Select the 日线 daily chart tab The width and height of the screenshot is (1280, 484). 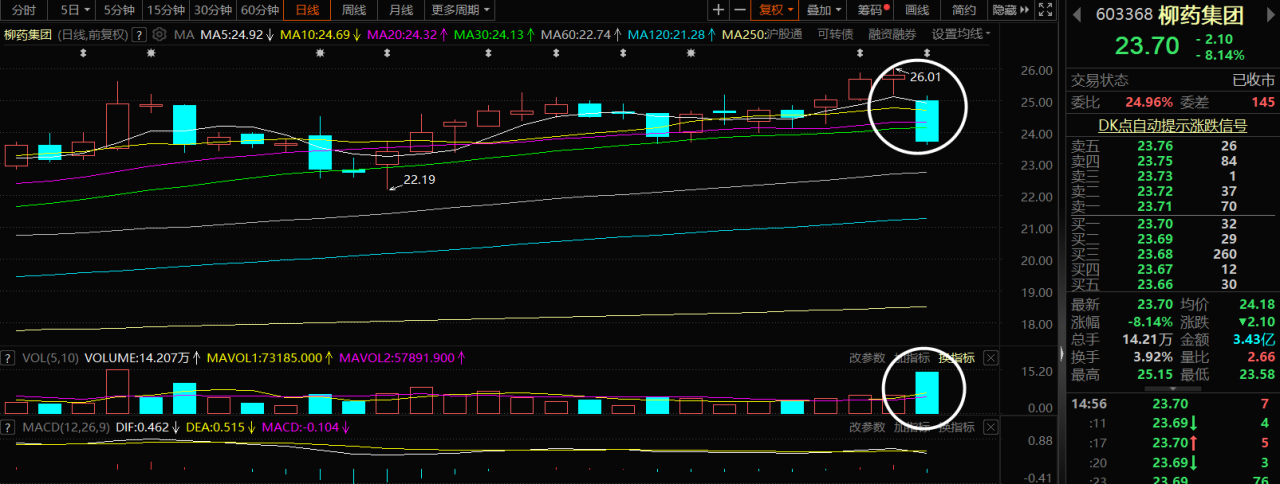coord(308,10)
